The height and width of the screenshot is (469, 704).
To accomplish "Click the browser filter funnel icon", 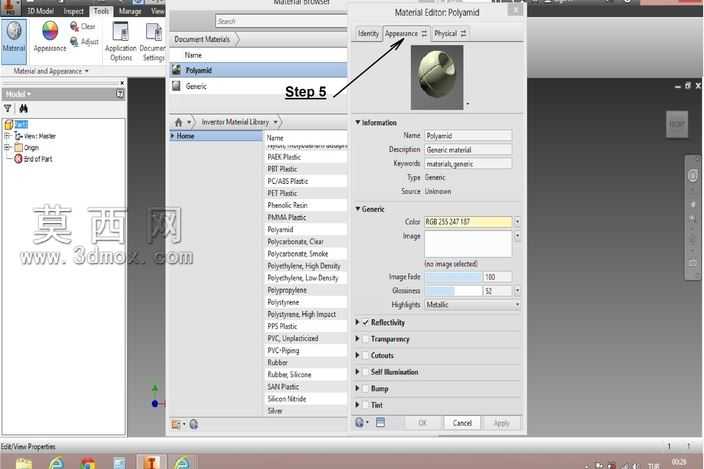I will (8, 108).
